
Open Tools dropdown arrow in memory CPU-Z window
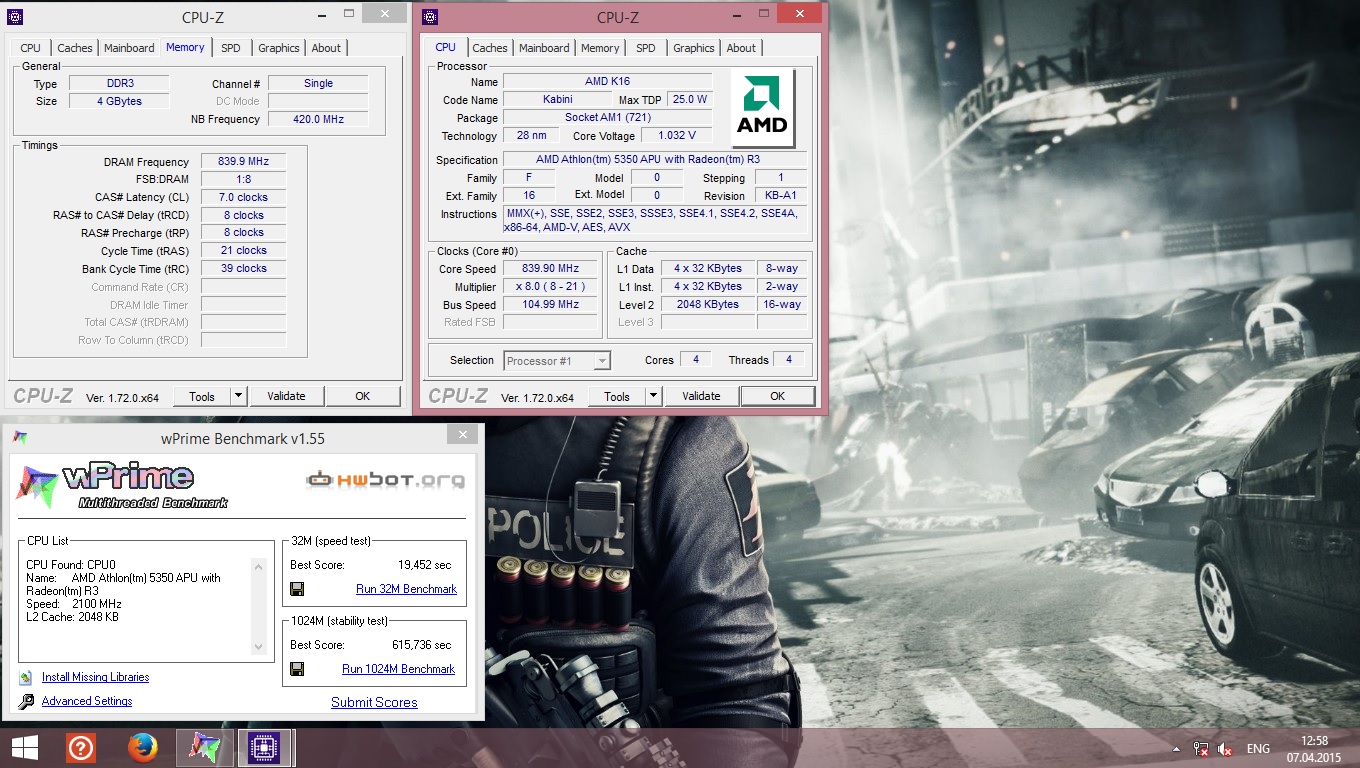(238, 396)
